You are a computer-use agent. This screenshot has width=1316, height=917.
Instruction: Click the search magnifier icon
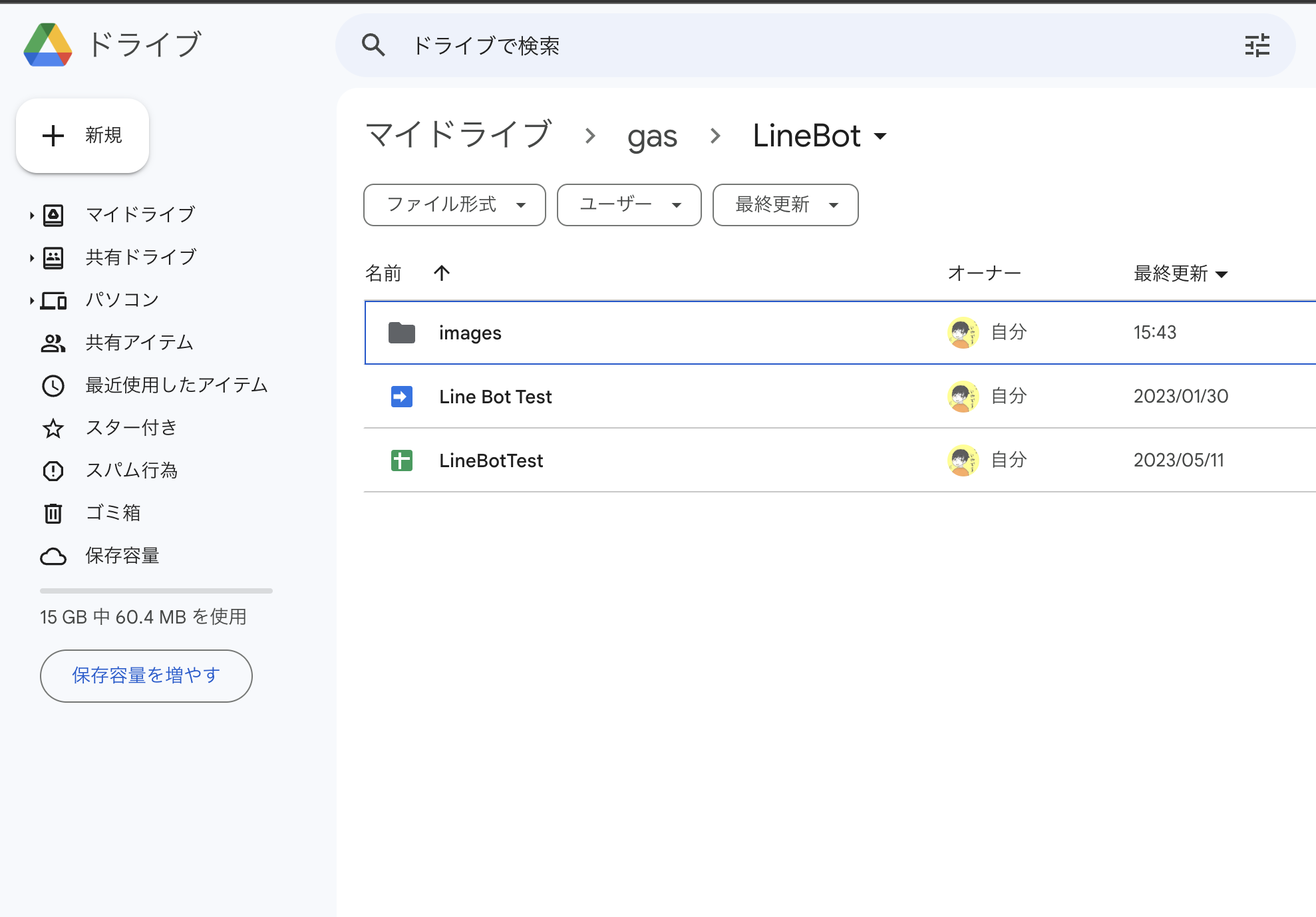[x=373, y=45]
